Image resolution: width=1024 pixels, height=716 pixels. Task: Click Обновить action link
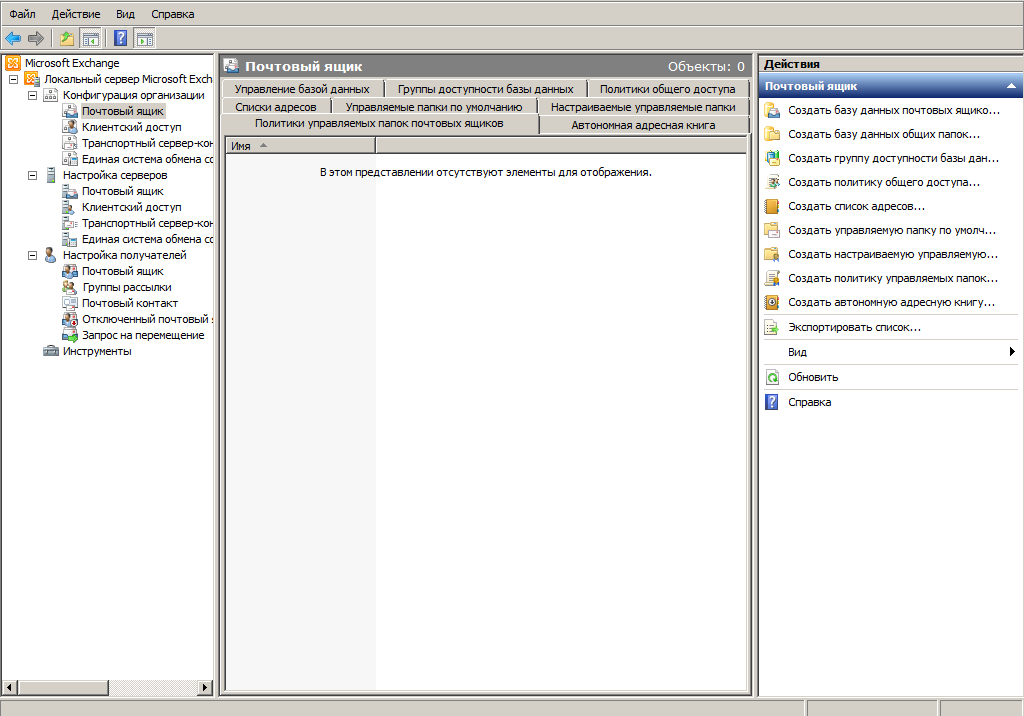[x=813, y=377]
